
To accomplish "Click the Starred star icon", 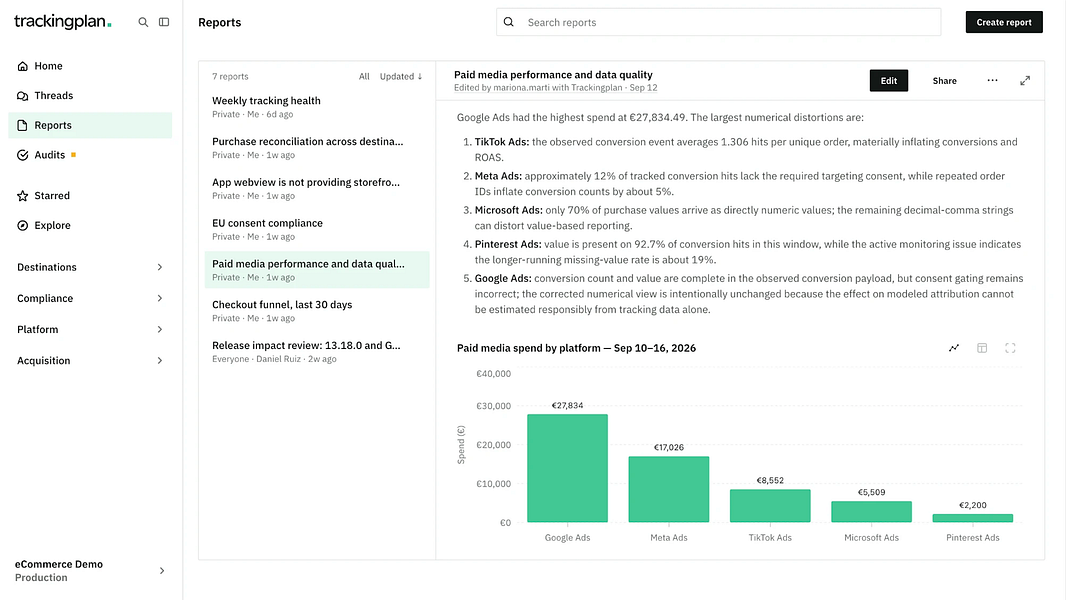I will point(22,196).
